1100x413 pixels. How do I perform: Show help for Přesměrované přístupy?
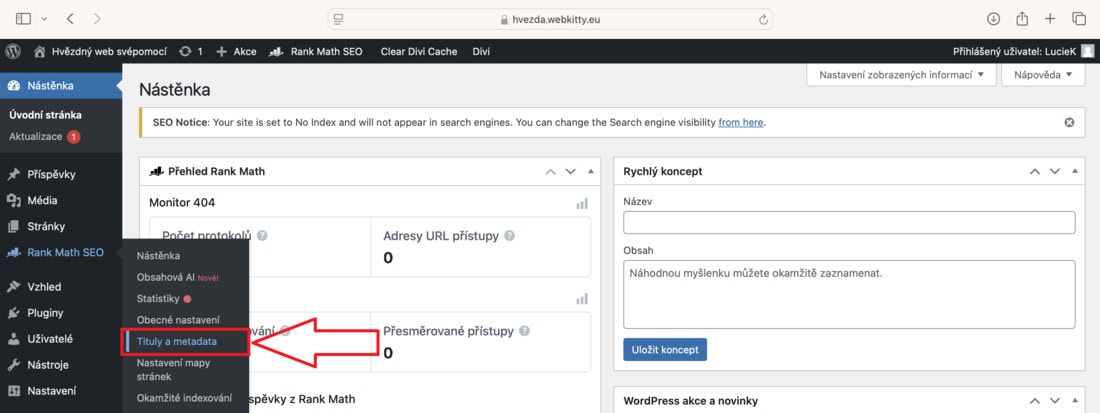(x=524, y=330)
